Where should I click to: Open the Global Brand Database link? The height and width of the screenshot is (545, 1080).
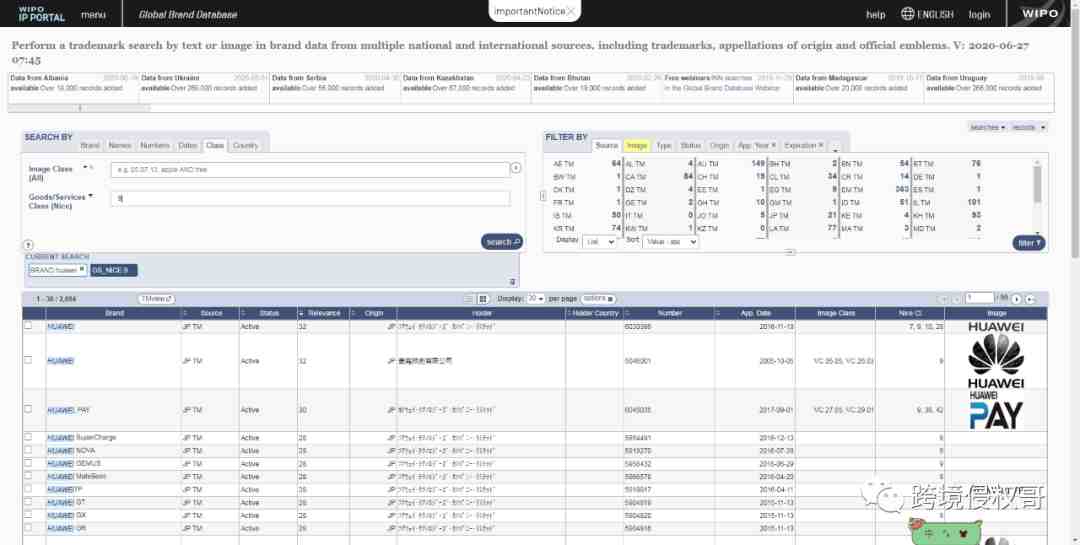click(x=188, y=14)
